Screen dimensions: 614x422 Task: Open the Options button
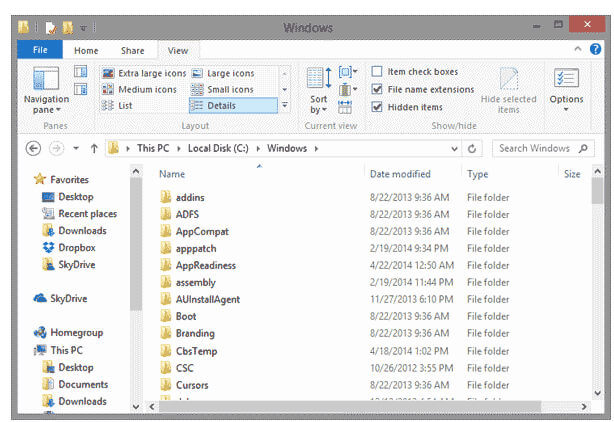[x=566, y=90]
